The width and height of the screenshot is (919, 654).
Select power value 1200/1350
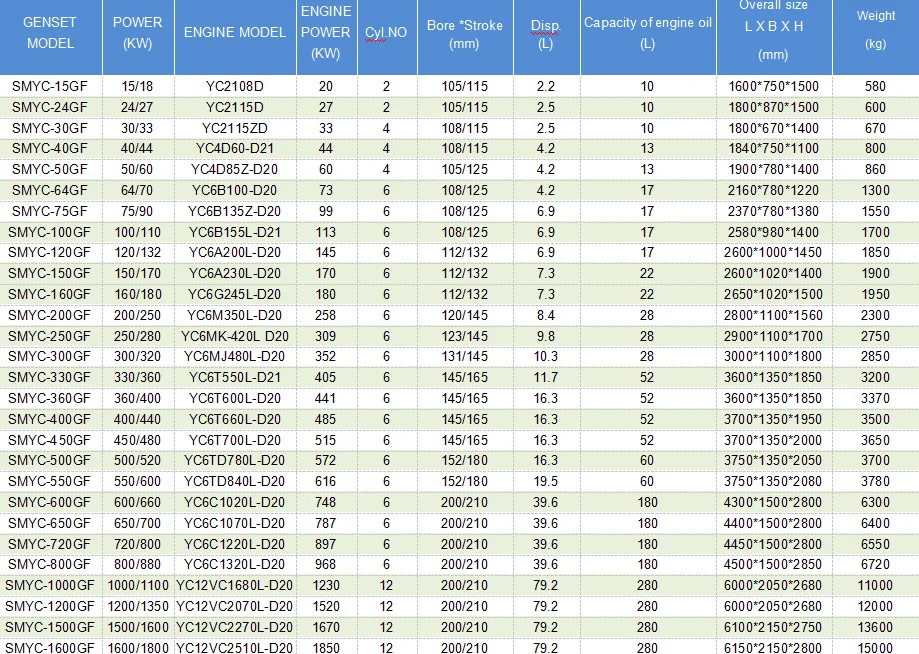pos(137,607)
